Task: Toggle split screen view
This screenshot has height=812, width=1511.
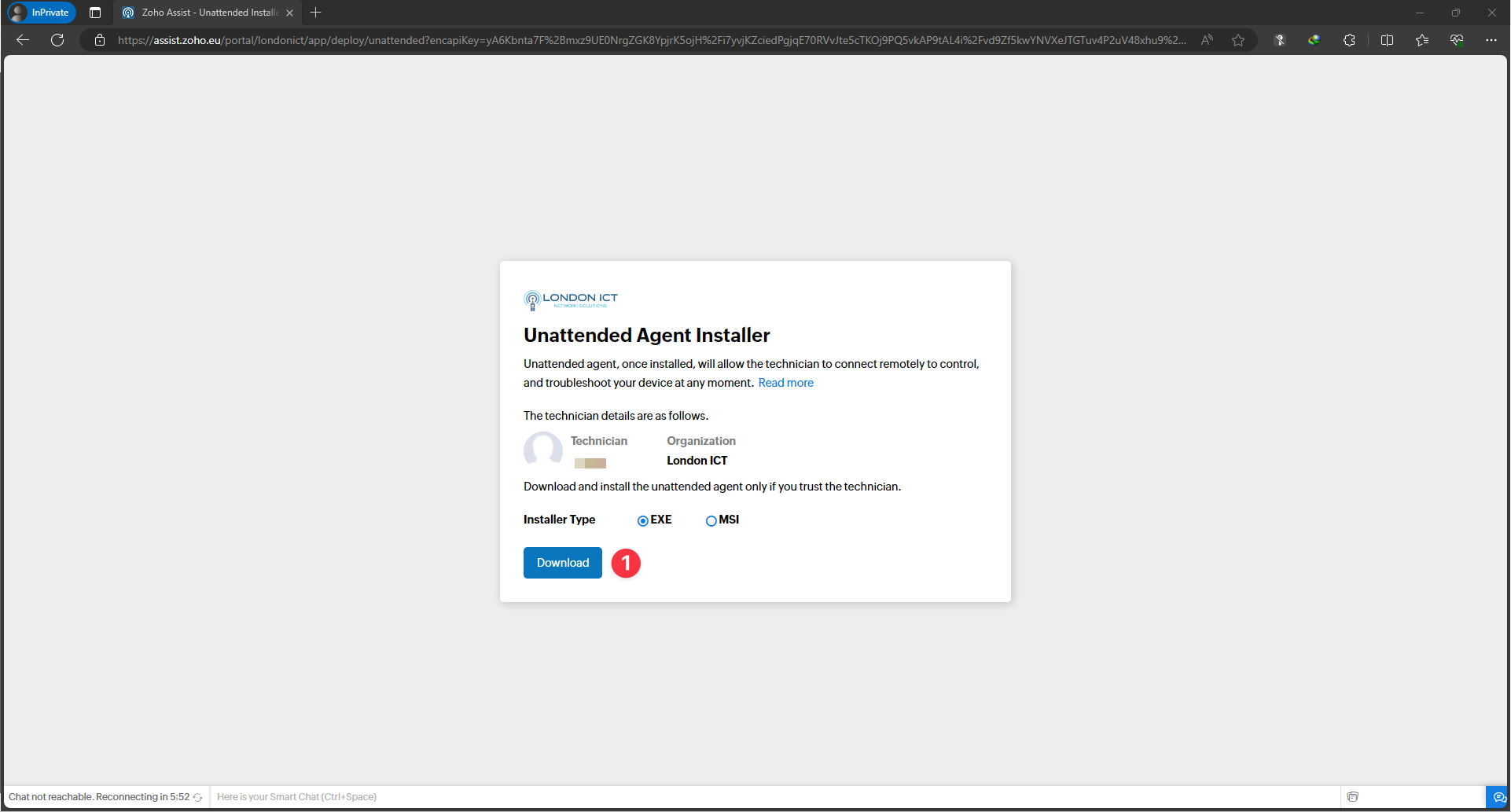Action: (1387, 40)
